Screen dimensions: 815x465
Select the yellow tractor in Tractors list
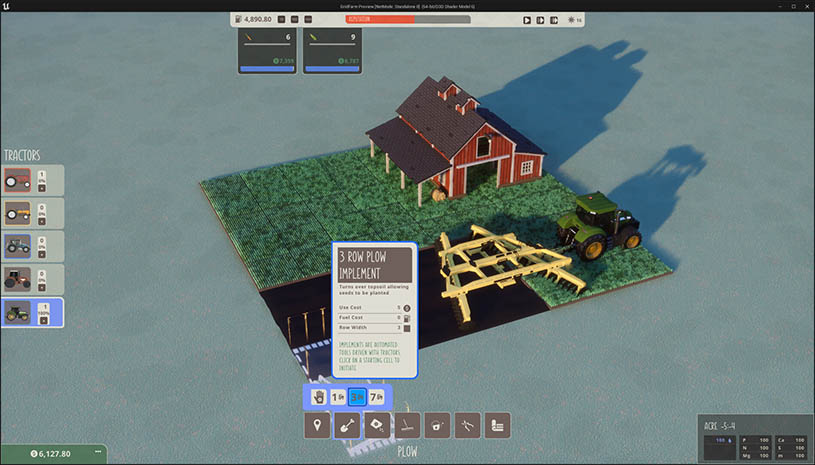17,213
